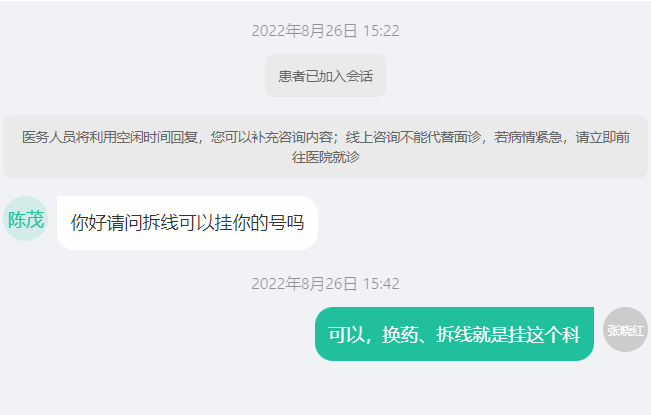
Task: Select the green doctor reply bubble
Action: [454, 334]
